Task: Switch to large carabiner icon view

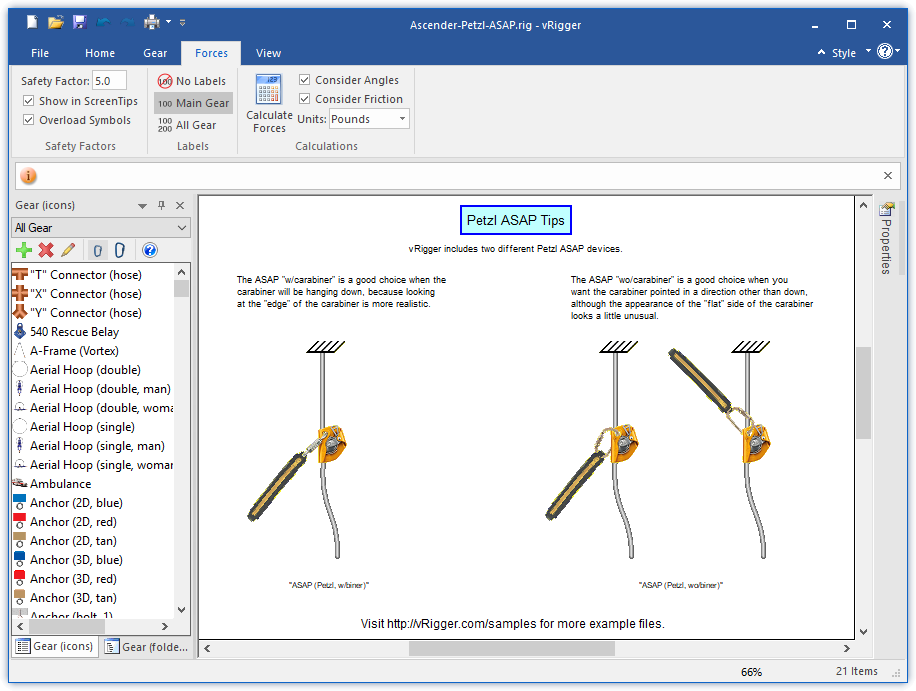Action: [x=119, y=250]
